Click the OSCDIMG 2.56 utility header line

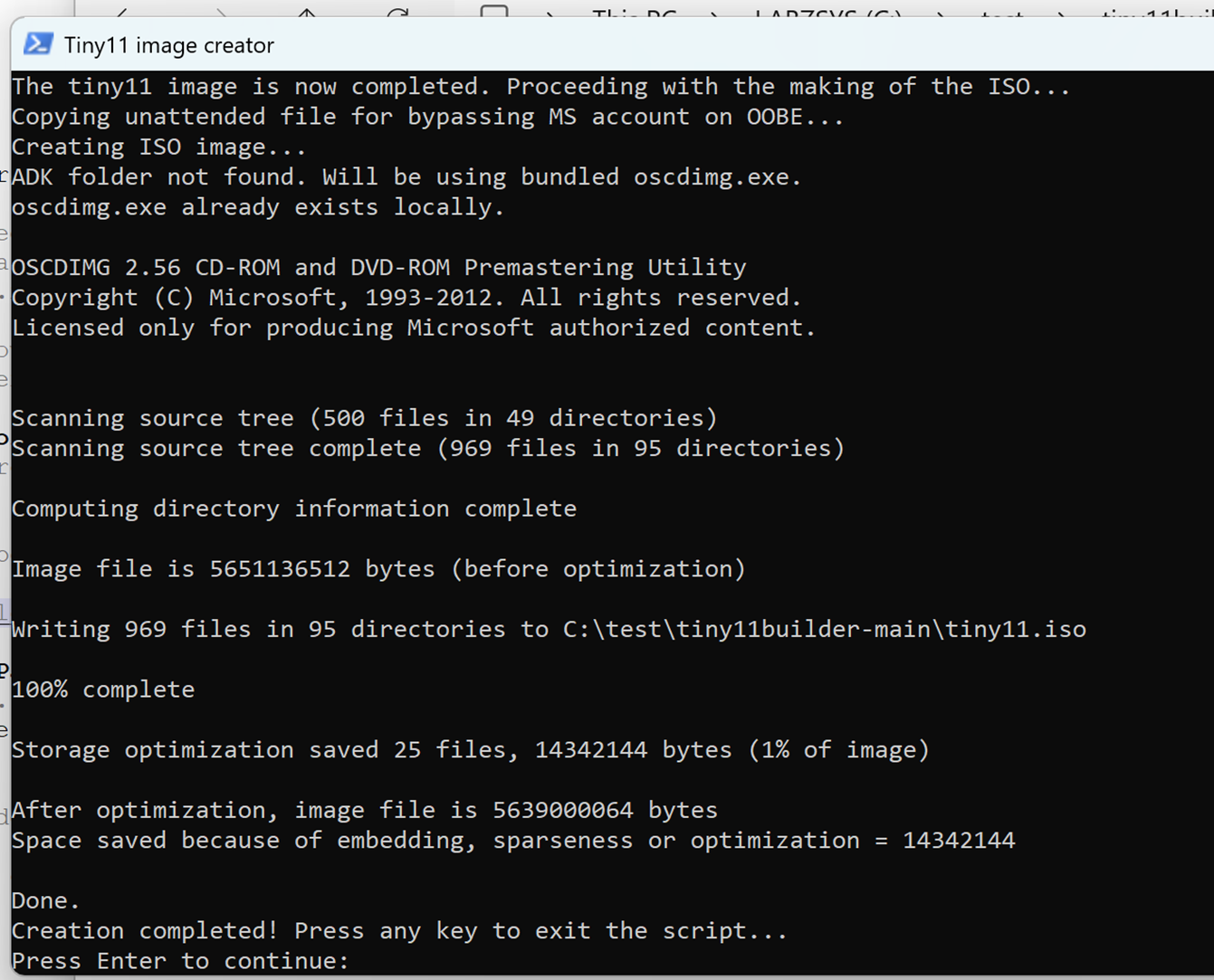[x=378, y=267]
